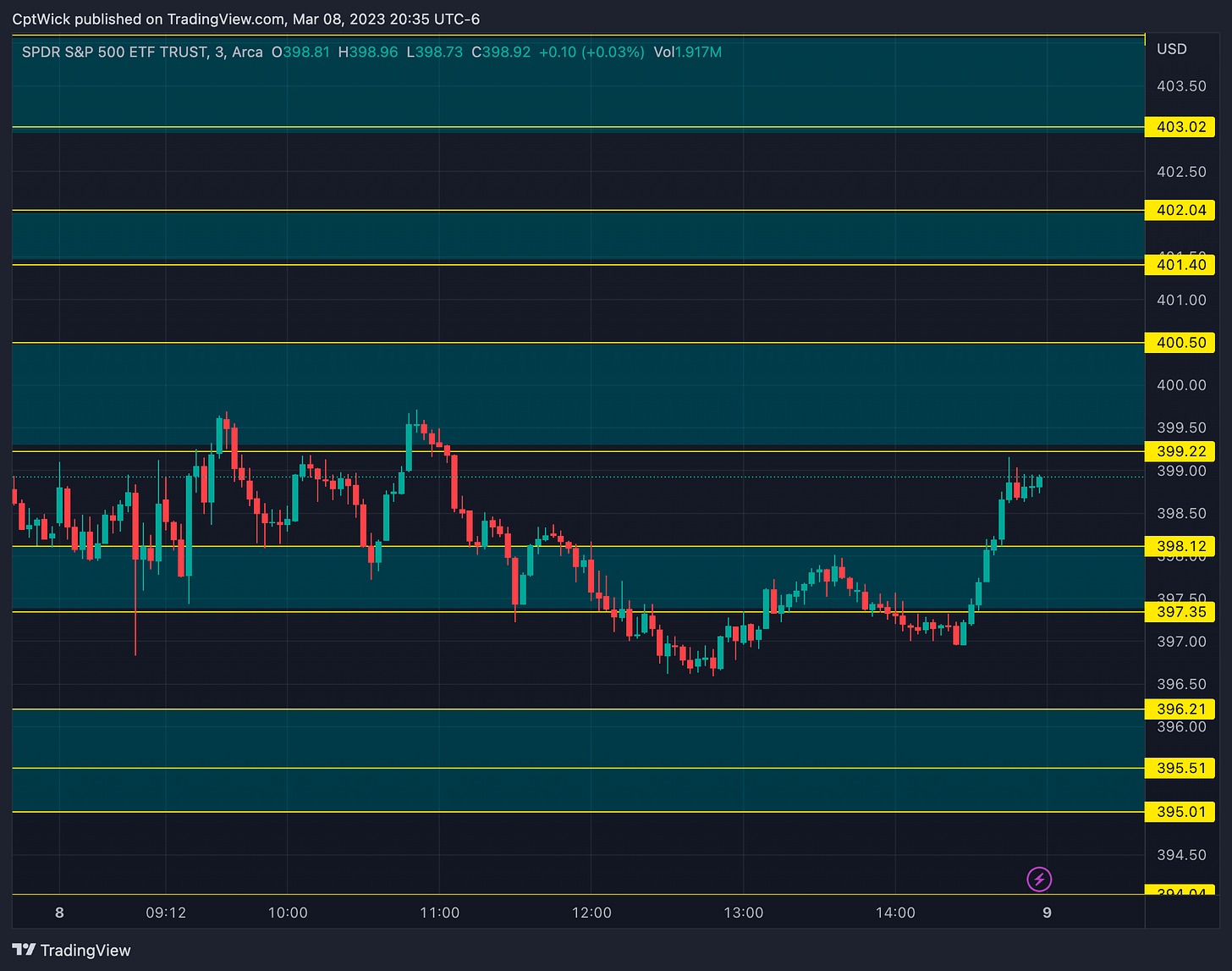
Task: Click the 401.00 price scale value
Action: pos(1181,300)
